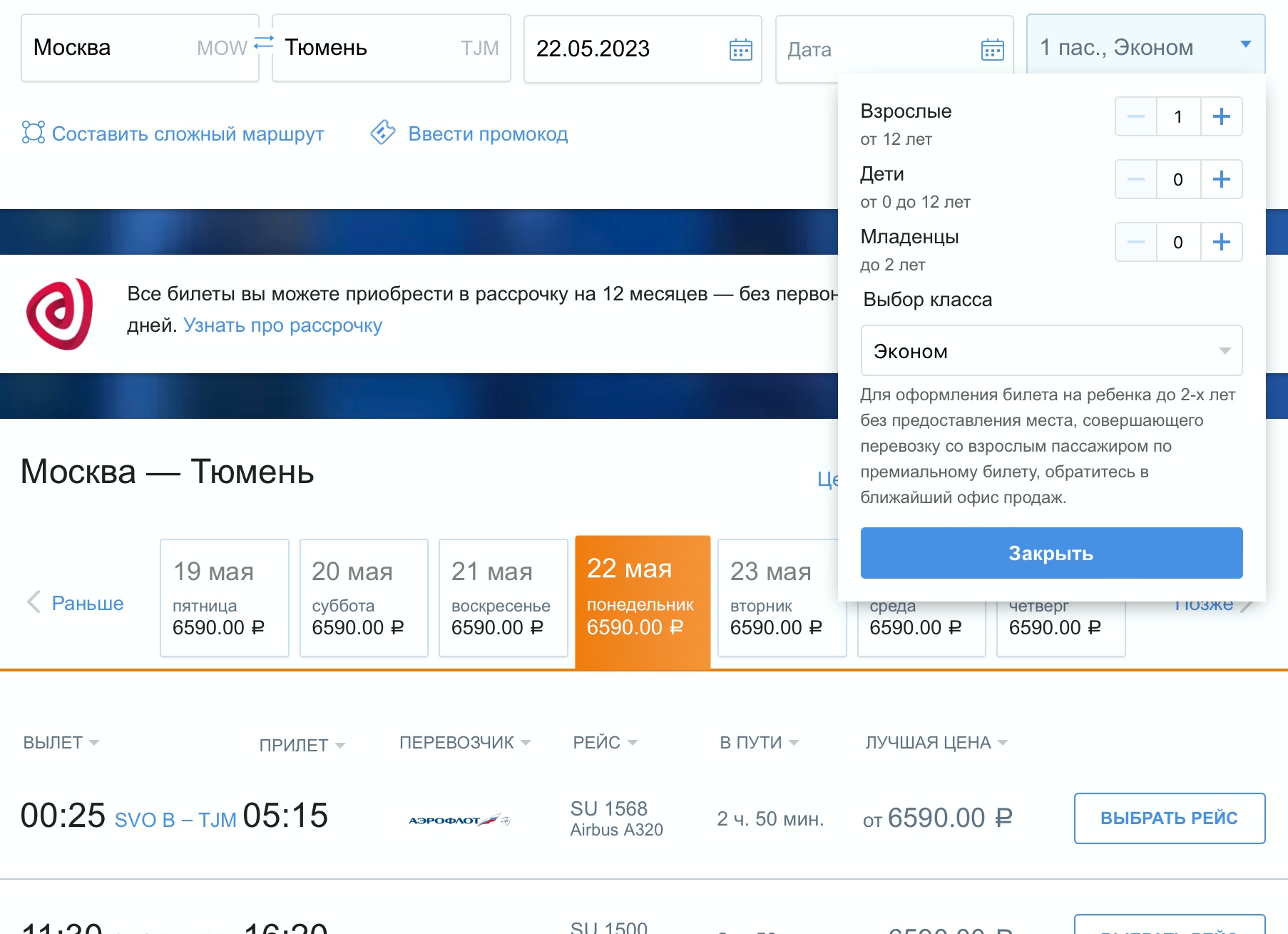Add an infant passenger with plus

pos(1221,242)
